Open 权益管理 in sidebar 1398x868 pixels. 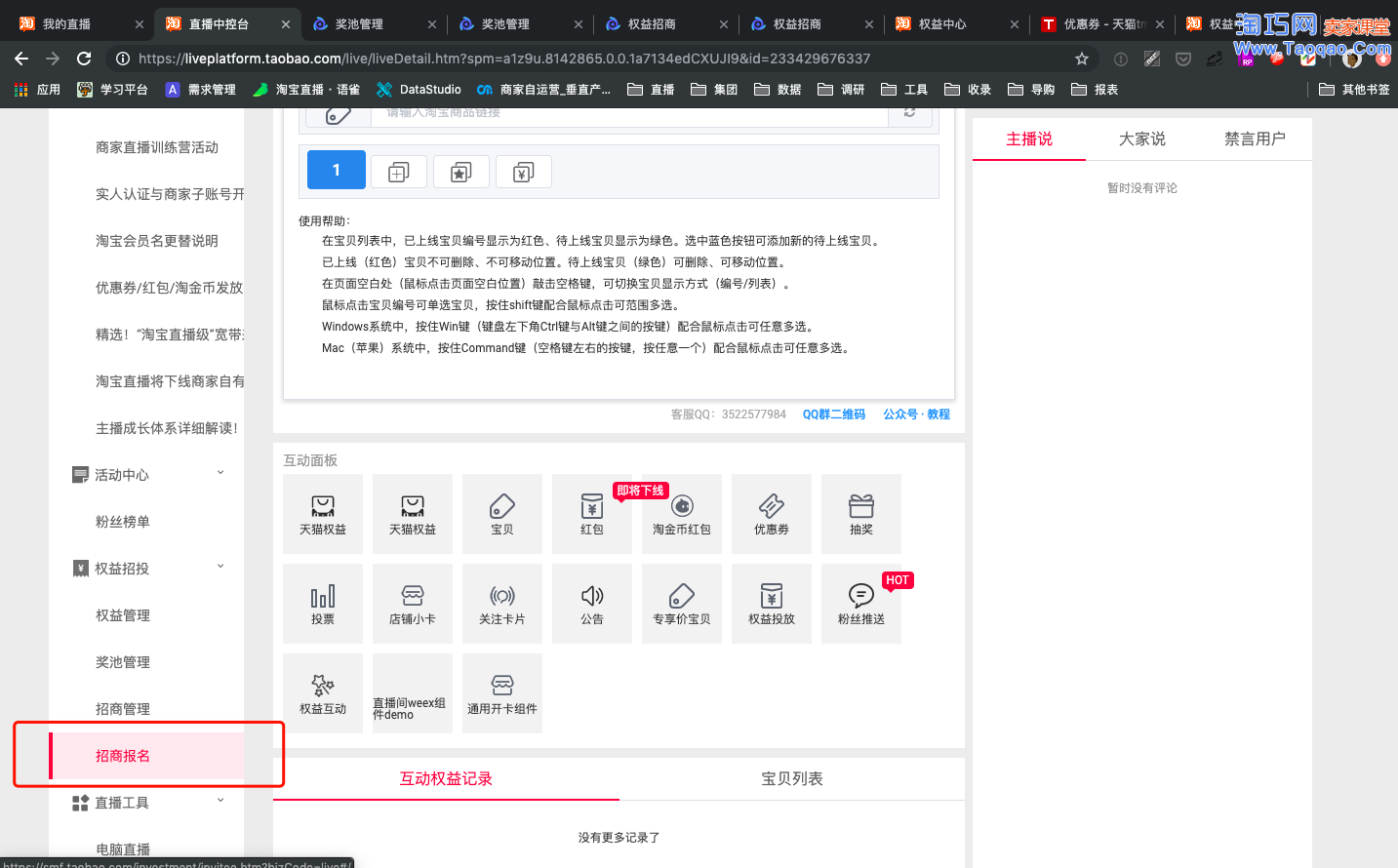click(123, 615)
